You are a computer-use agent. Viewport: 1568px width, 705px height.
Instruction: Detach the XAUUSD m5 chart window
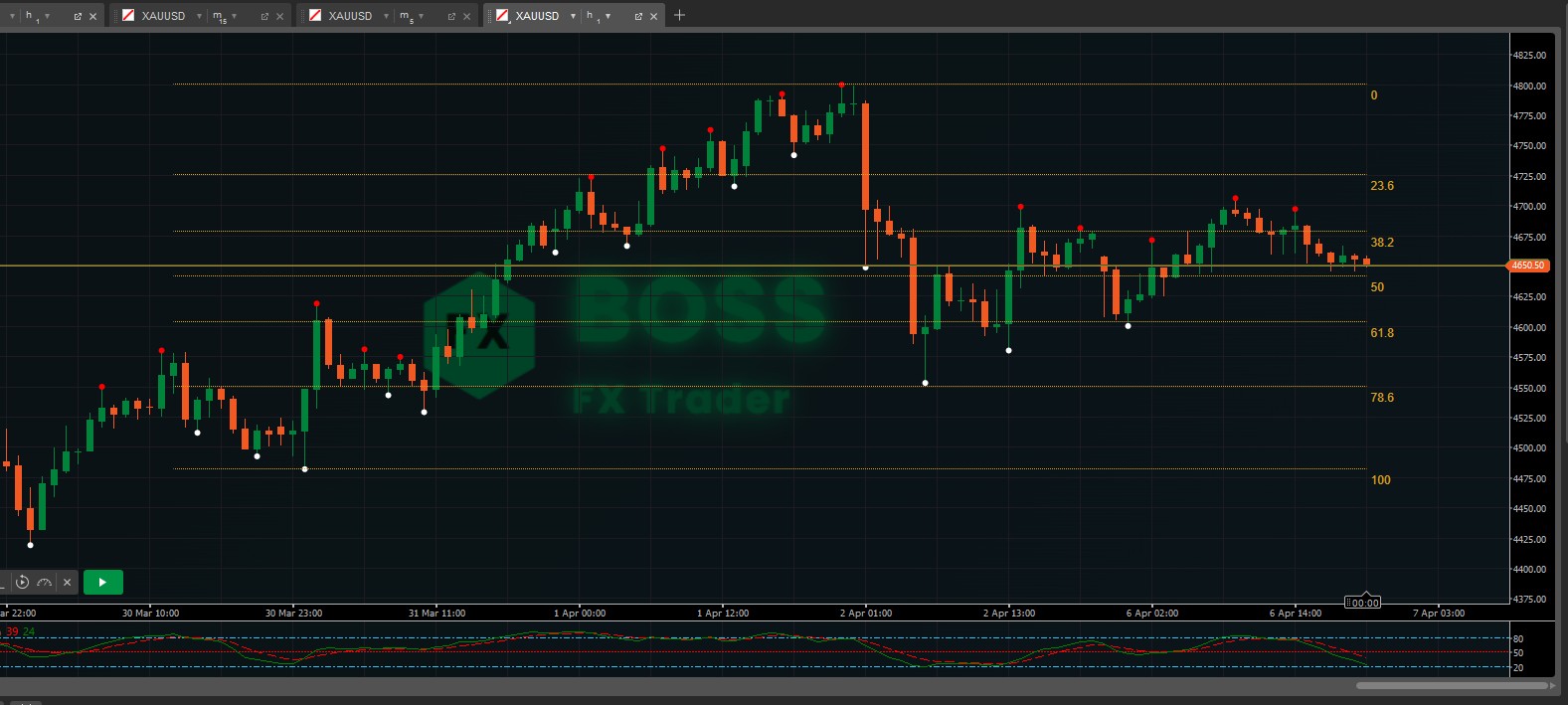451,16
